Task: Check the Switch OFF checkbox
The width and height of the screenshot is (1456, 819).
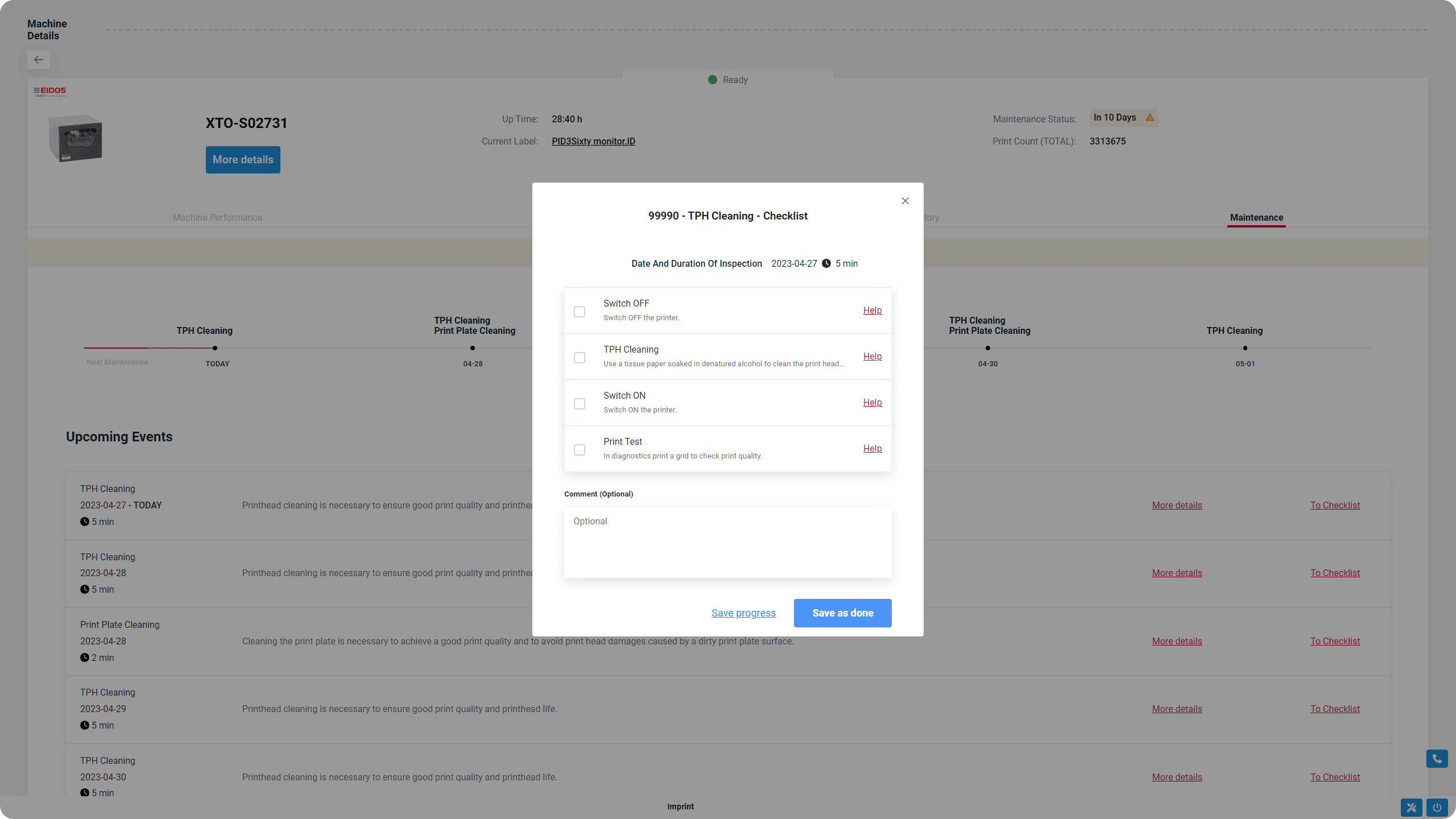Action: tap(580, 311)
